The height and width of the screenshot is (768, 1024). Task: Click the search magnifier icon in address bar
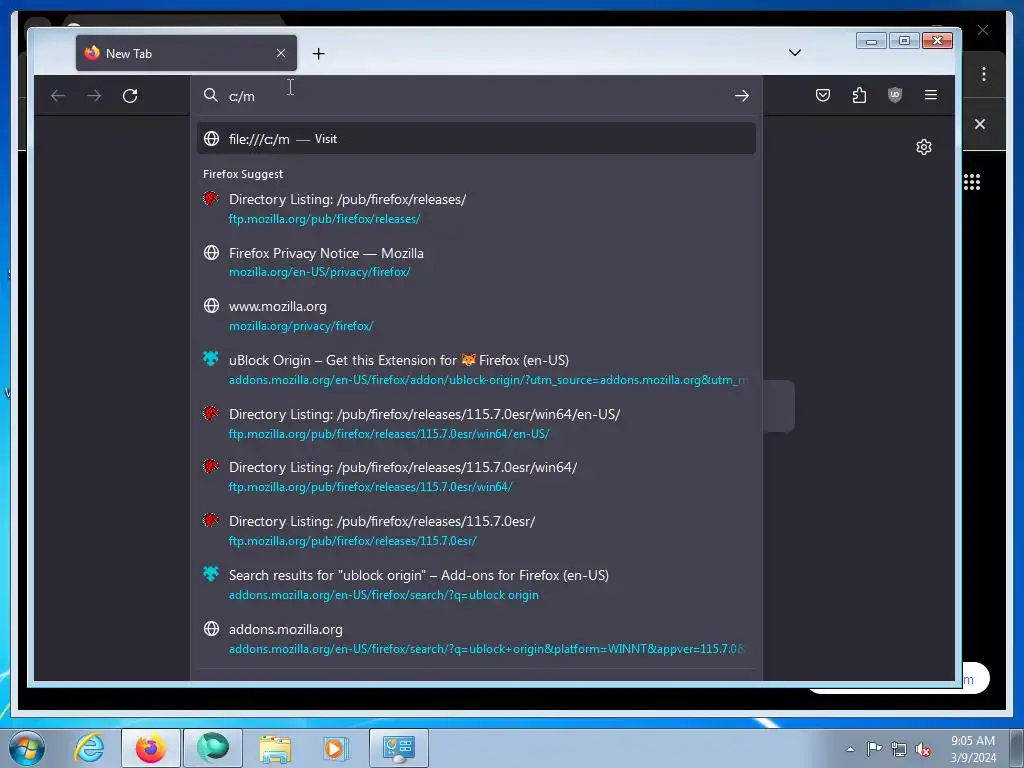click(x=210, y=95)
